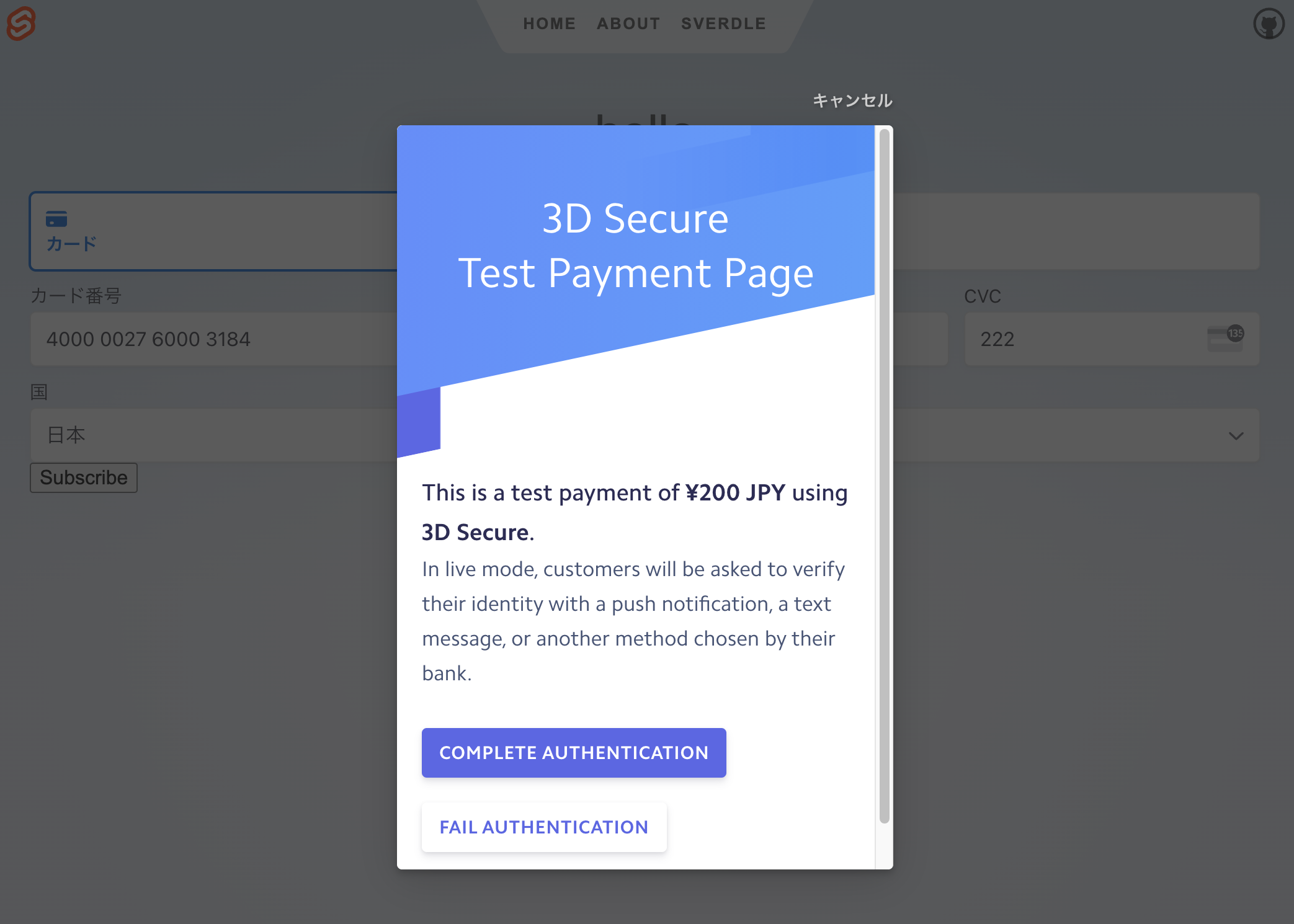The image size is (1294, 924).
Task: Navigate to HOME in the top navigation
Action: tap(550, 23)
